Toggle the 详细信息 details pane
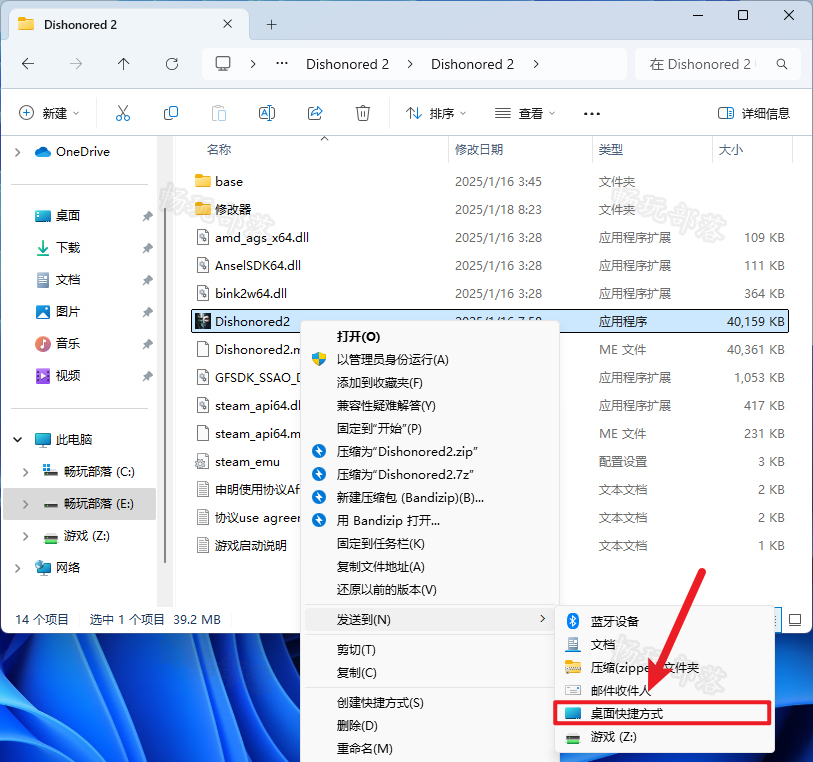This screenshot has width=813, height=762. click(x=753, y=113)
